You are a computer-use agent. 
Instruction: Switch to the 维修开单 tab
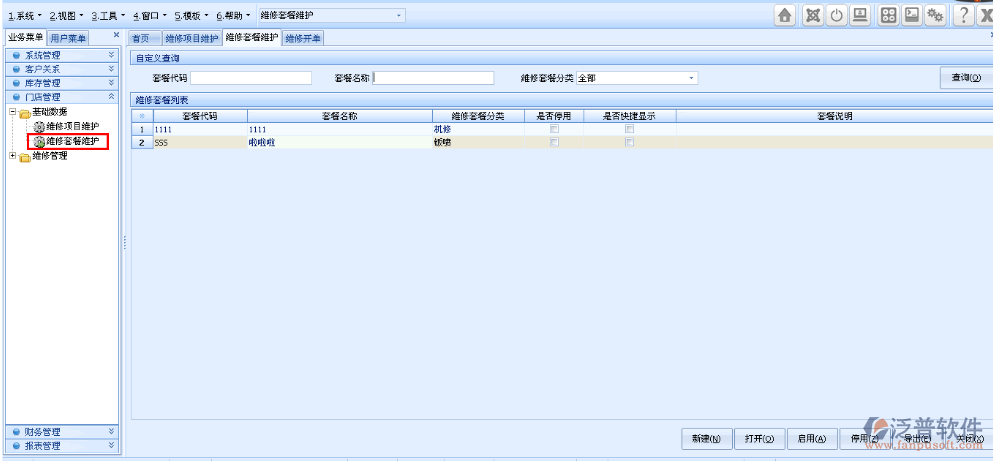click(x=303, y=39)
